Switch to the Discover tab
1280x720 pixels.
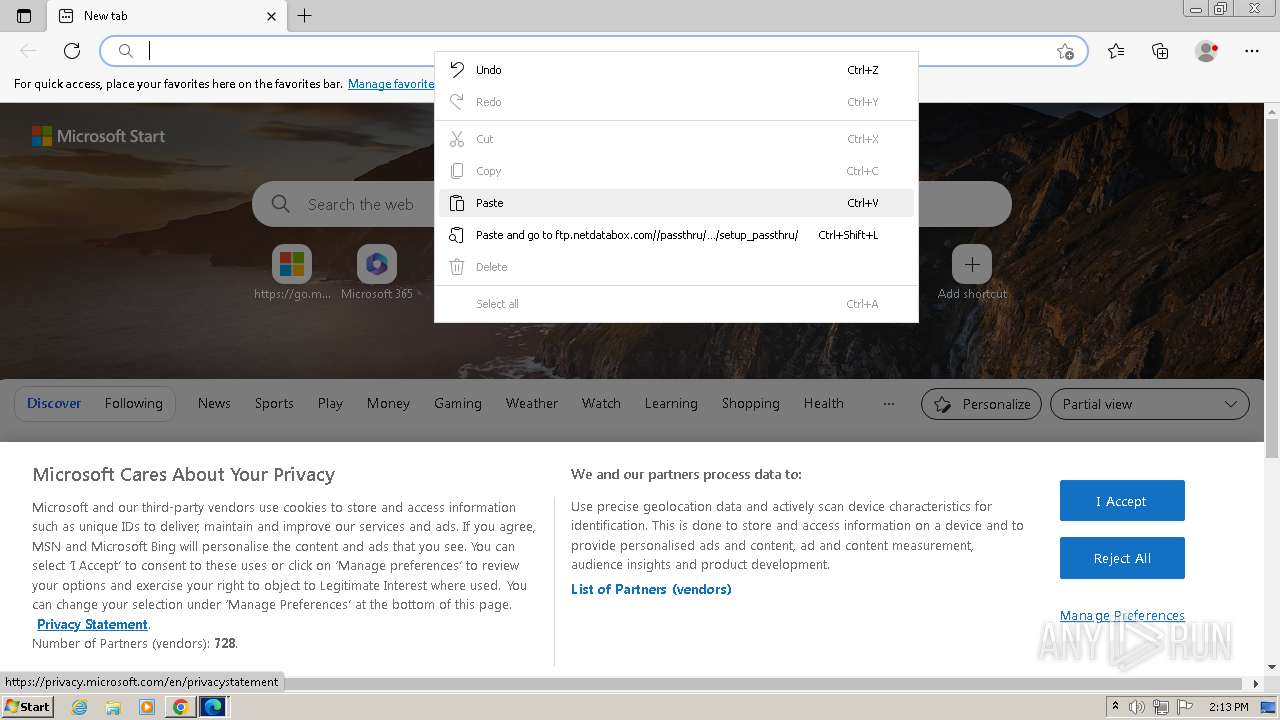[x=54, y=404]
